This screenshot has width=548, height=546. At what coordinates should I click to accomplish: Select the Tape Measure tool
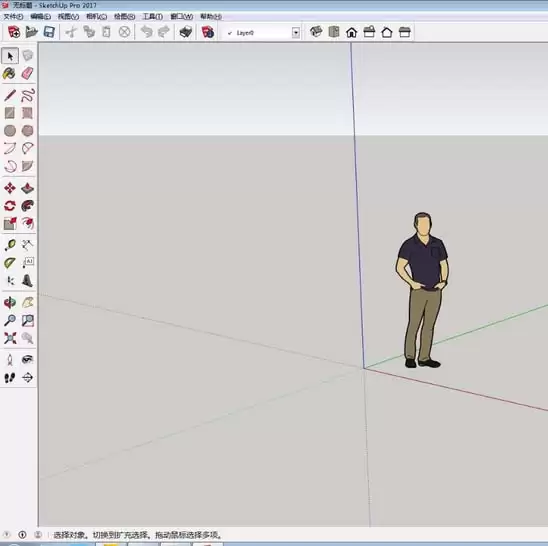tap(10, 245)
